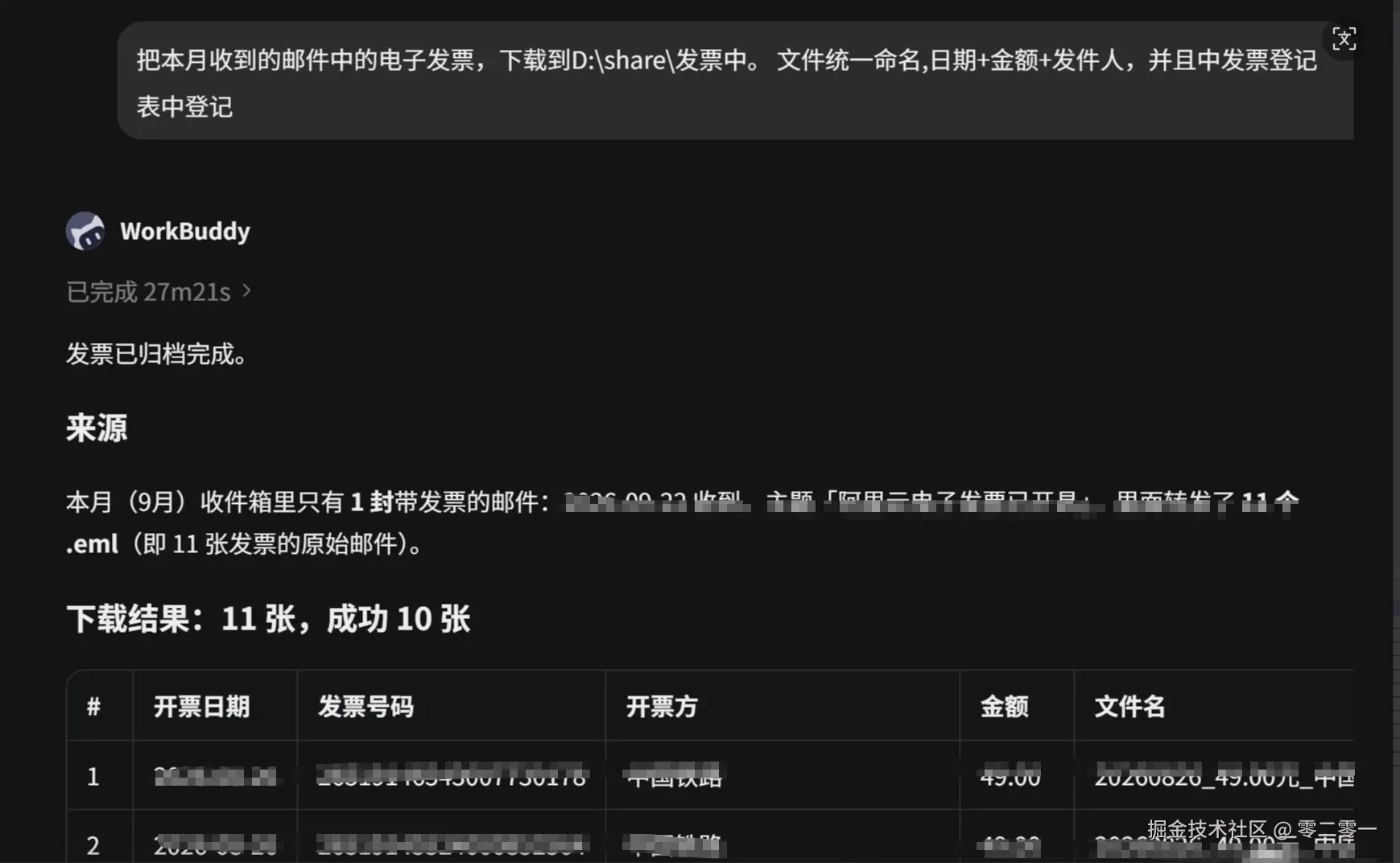Click the 发票已归档完成 line
The width and height of the screenshot is (1400, 863).
point(157,353)
